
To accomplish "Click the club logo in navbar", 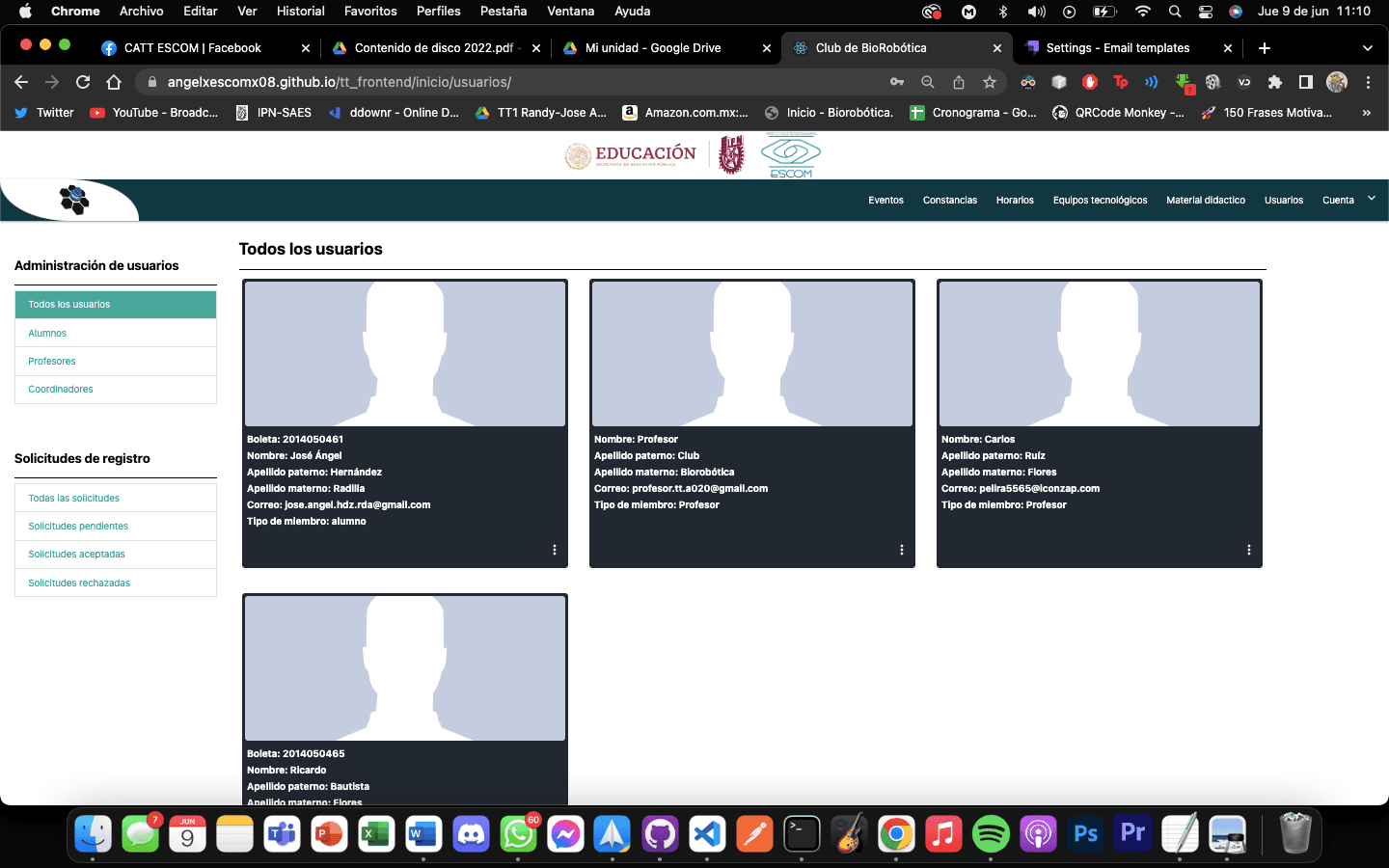I will [74, 200].
